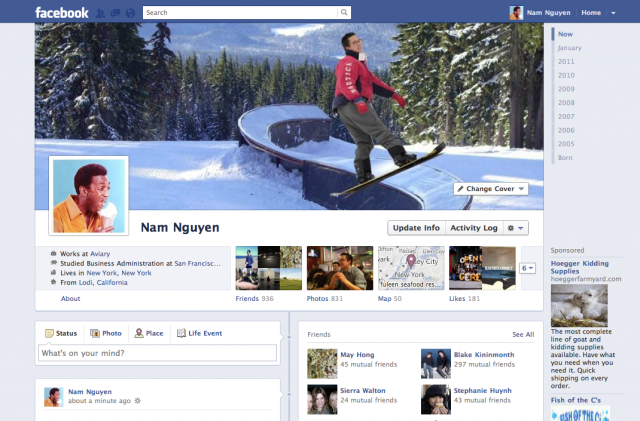Open notifications globe icon

coord(130,13)
